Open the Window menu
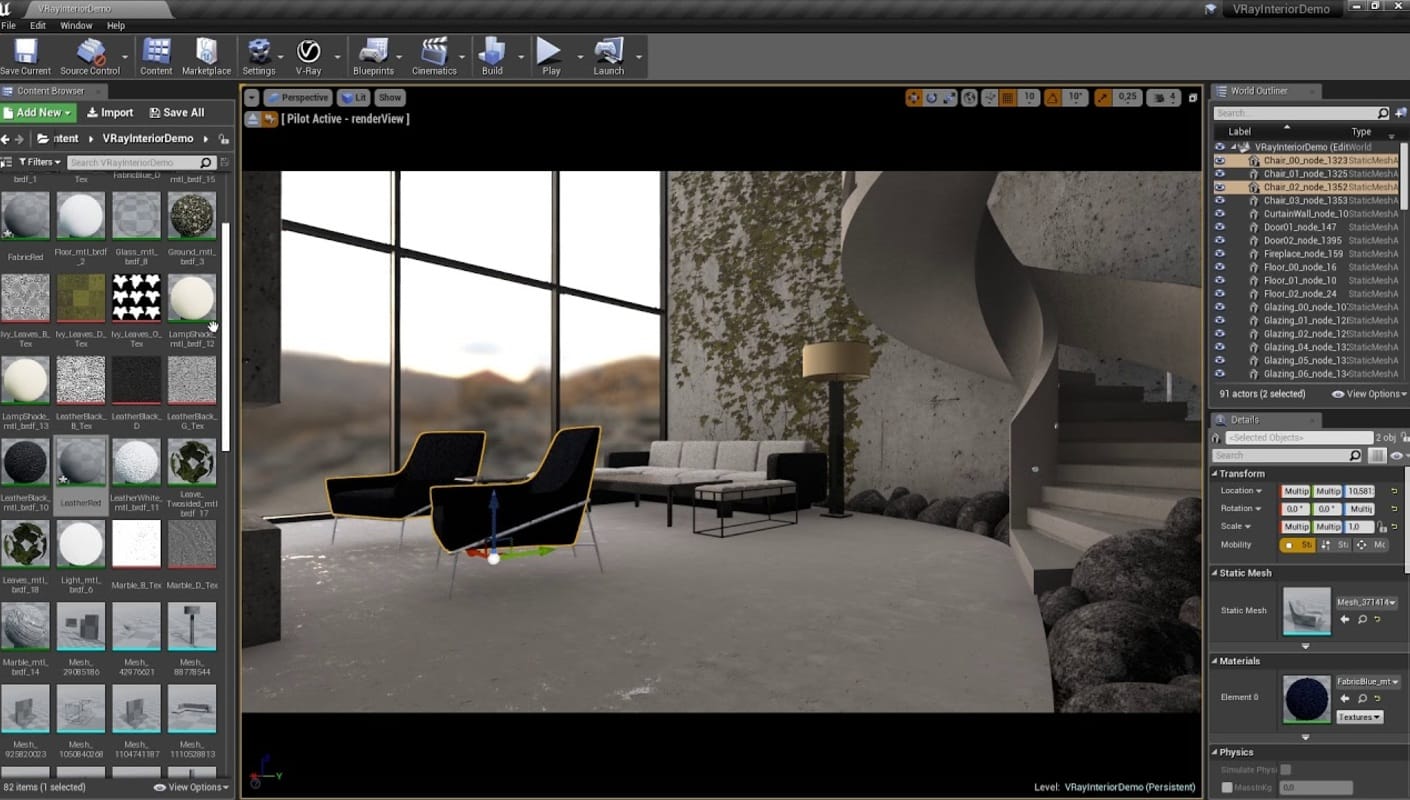 click(76, 25)
